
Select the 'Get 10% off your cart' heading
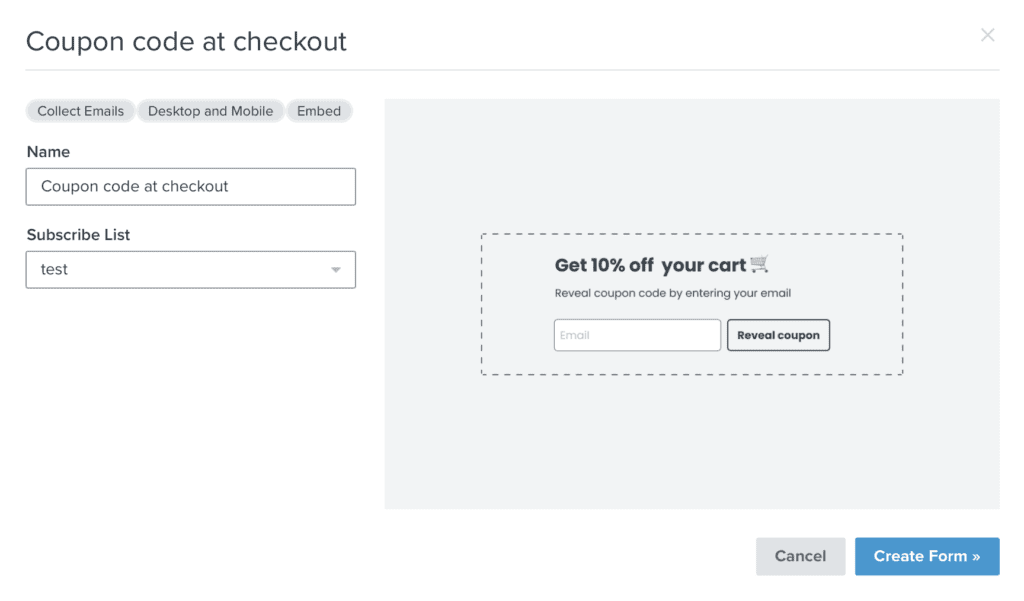(650, 265)
